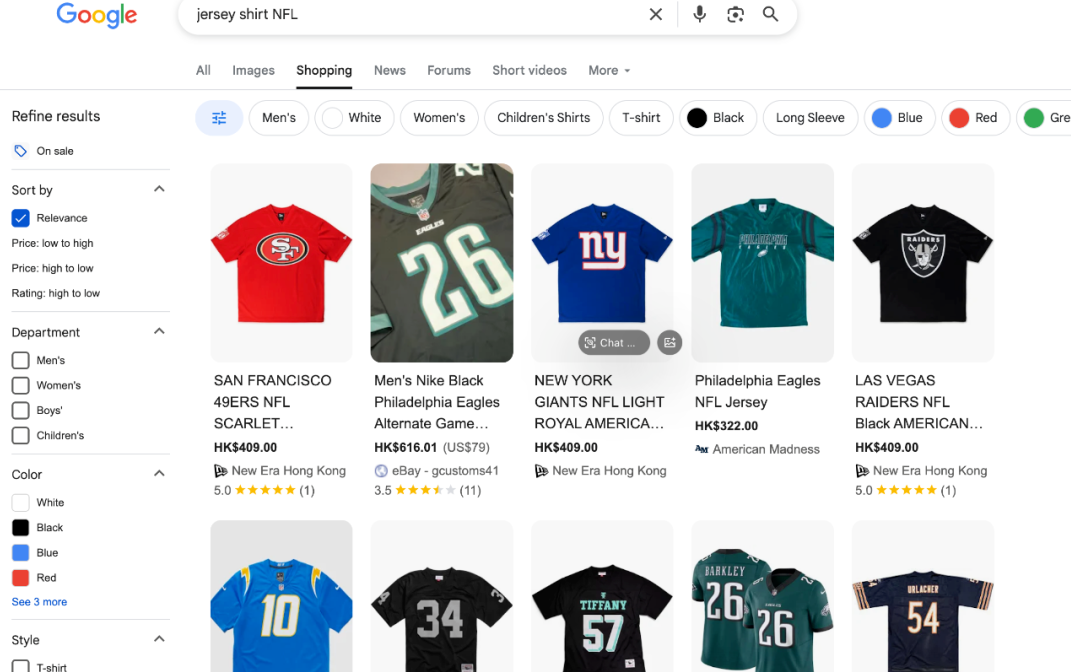The height and width of the screenshot is (672, 1071).
Task: Click the Chat overlay on Giants shirt
Action: coord(613,343)
